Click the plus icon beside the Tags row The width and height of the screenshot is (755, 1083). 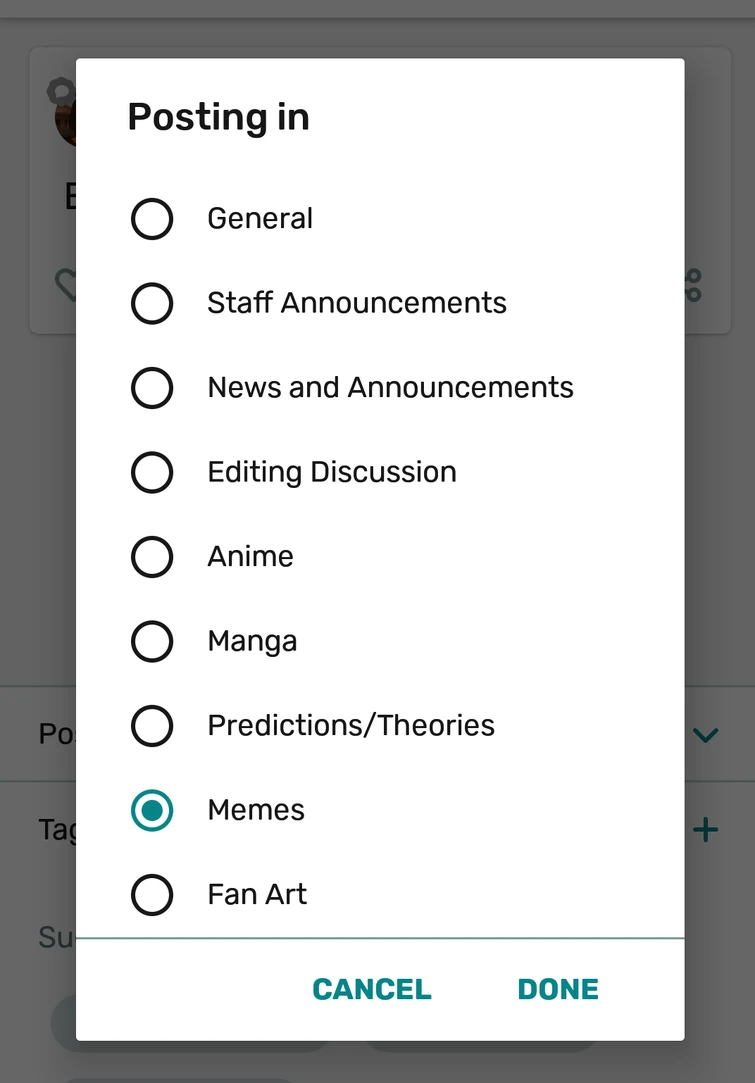(706, 829)
